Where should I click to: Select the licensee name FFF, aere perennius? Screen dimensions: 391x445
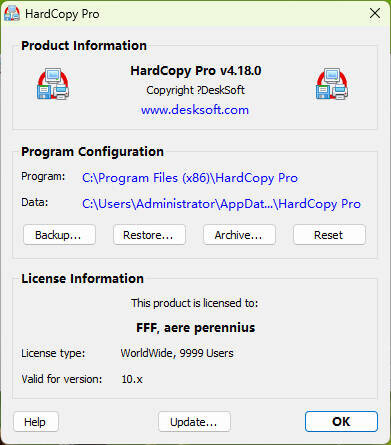[196, 328]
